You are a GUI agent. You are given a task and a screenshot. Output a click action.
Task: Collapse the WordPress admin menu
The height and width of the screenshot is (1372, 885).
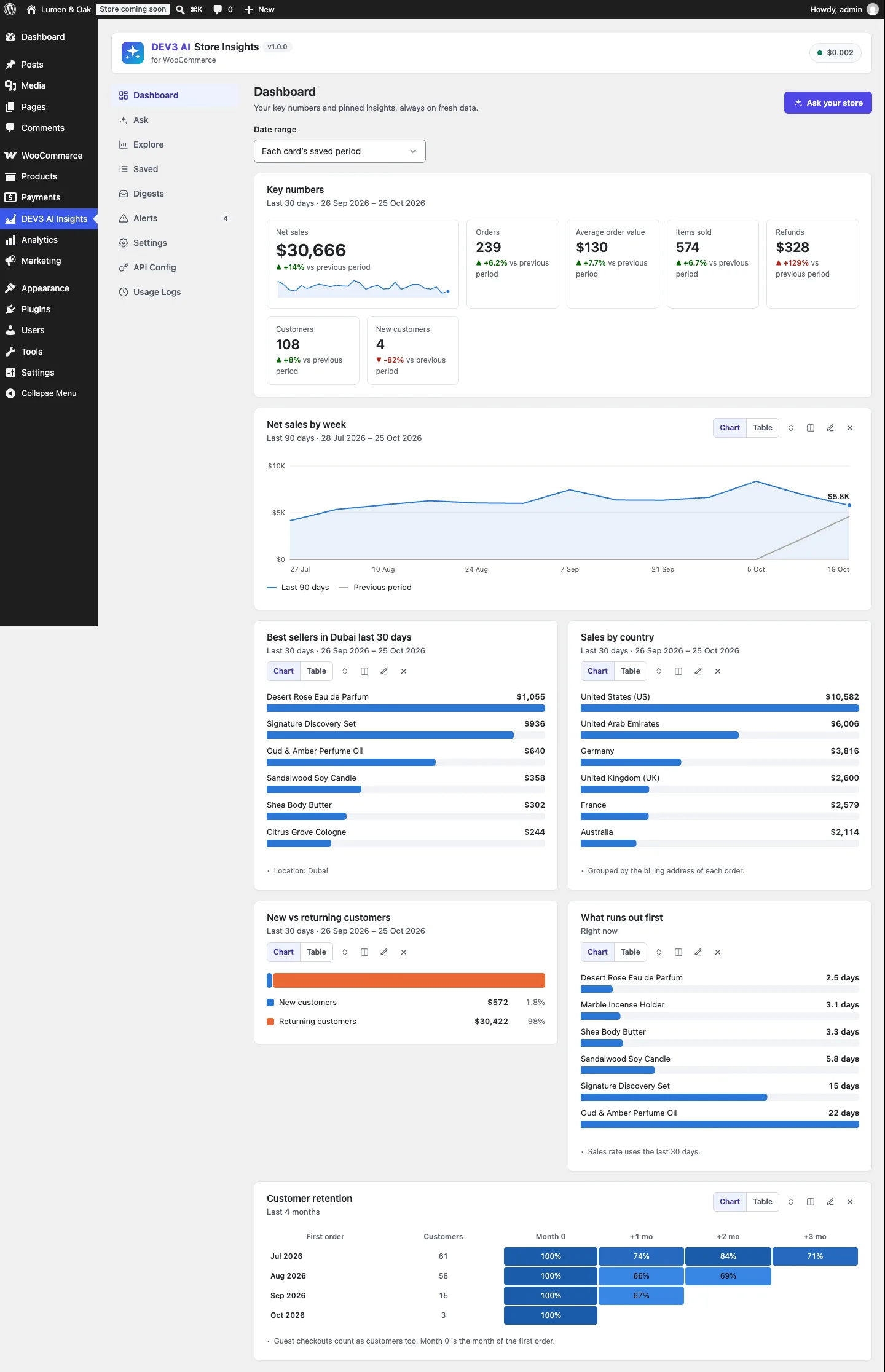coord(49,393)
